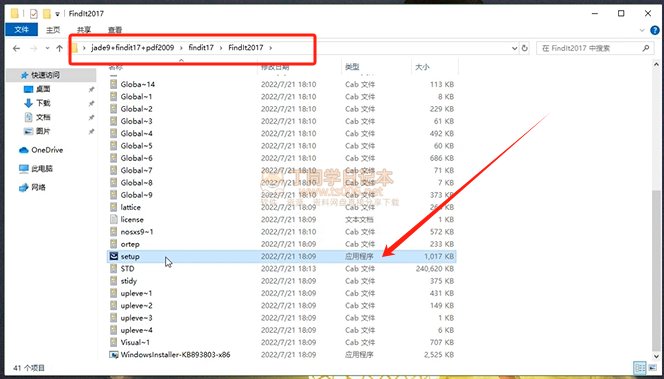This screenshot has width=664, height=379.
Task: Switch to details view layout icon
Action: pos(640,368)
